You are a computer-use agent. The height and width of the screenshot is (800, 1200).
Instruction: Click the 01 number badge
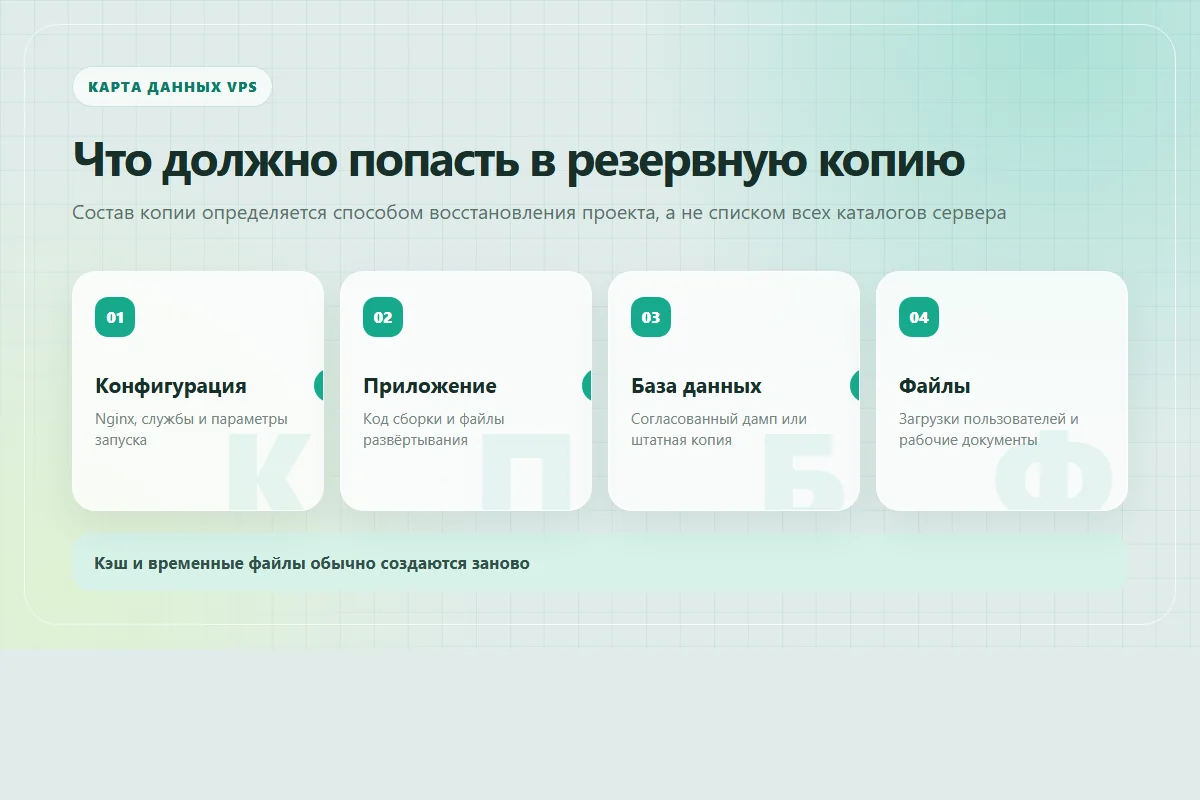click(115, 317)
